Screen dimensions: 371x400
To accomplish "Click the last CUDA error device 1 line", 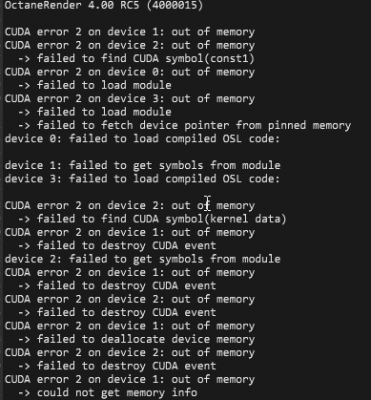I will (130, 379).
